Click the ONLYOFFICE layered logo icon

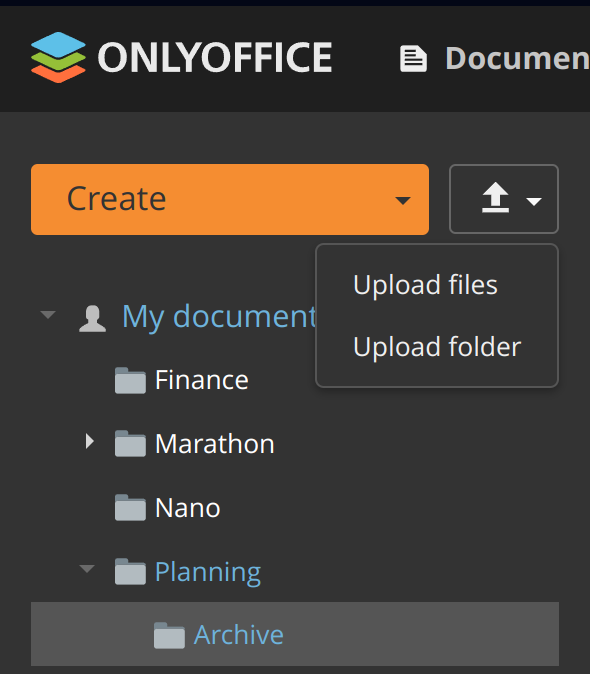(x=58, y=57)
